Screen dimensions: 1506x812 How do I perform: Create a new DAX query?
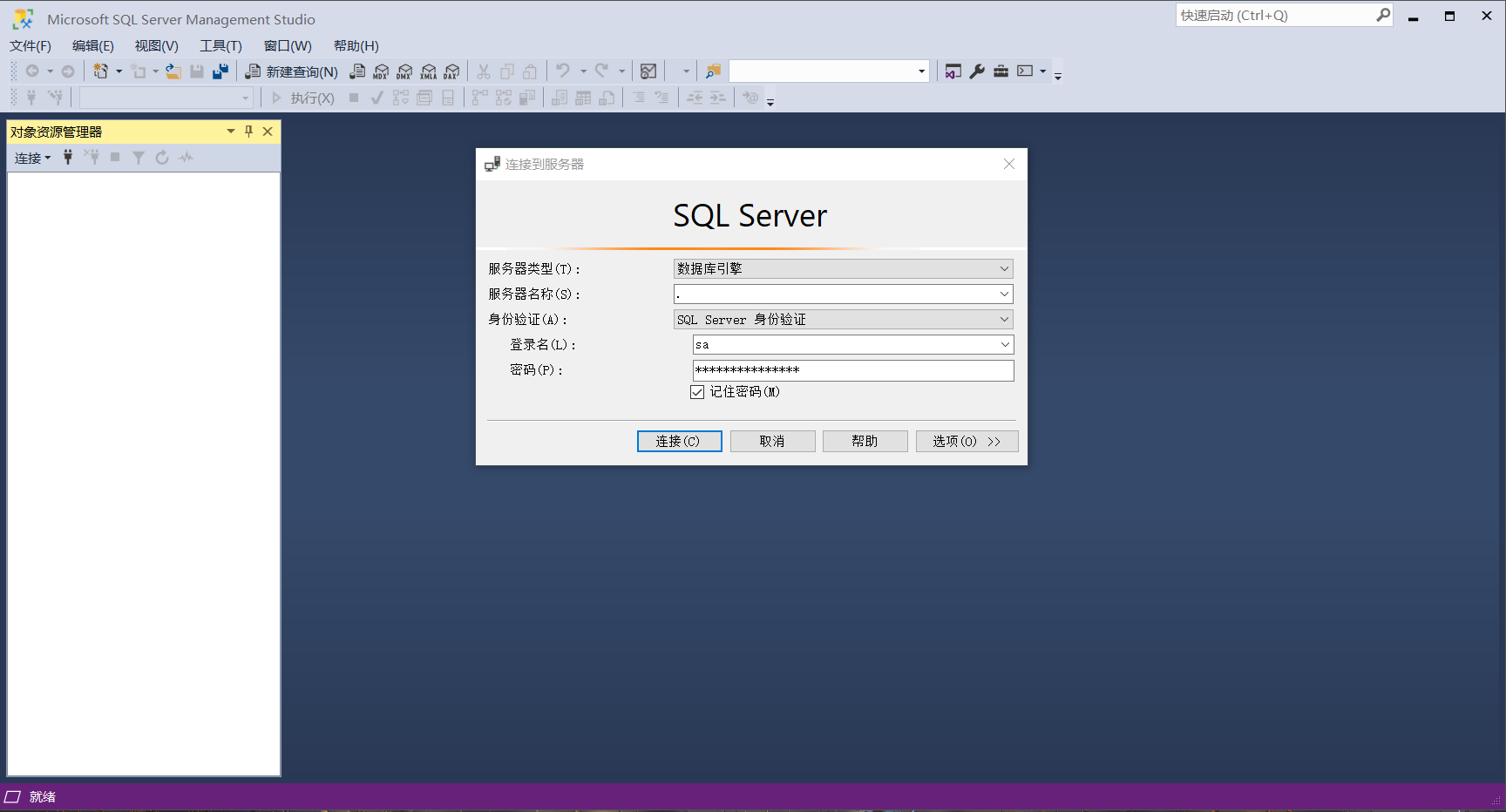[451, 71]
